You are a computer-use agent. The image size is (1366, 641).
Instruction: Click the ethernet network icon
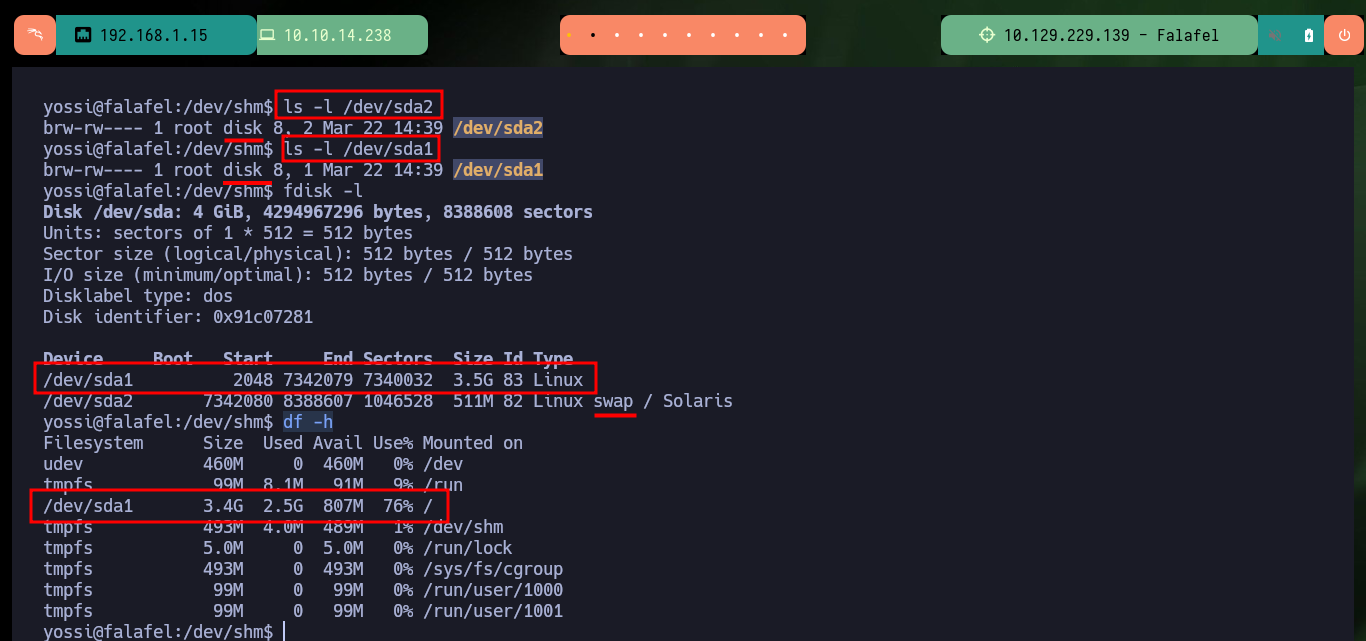[83, 35]
